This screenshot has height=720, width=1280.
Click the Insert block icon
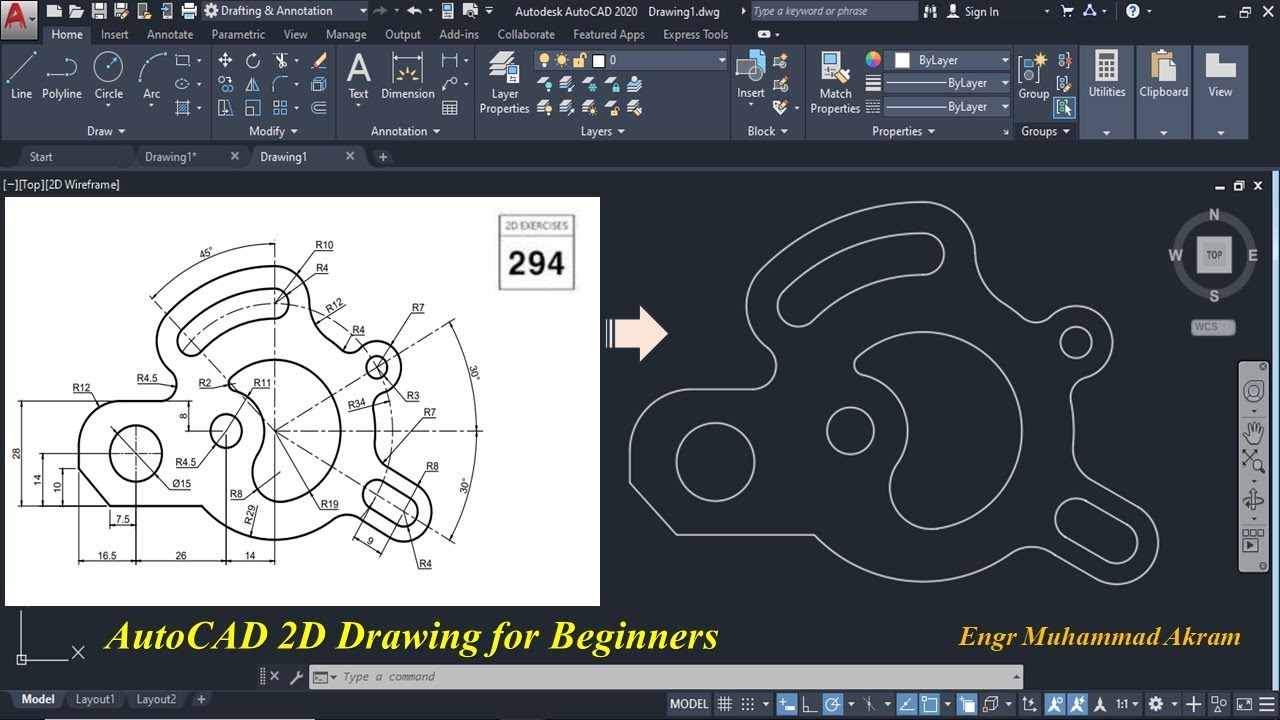coord(750,76)
